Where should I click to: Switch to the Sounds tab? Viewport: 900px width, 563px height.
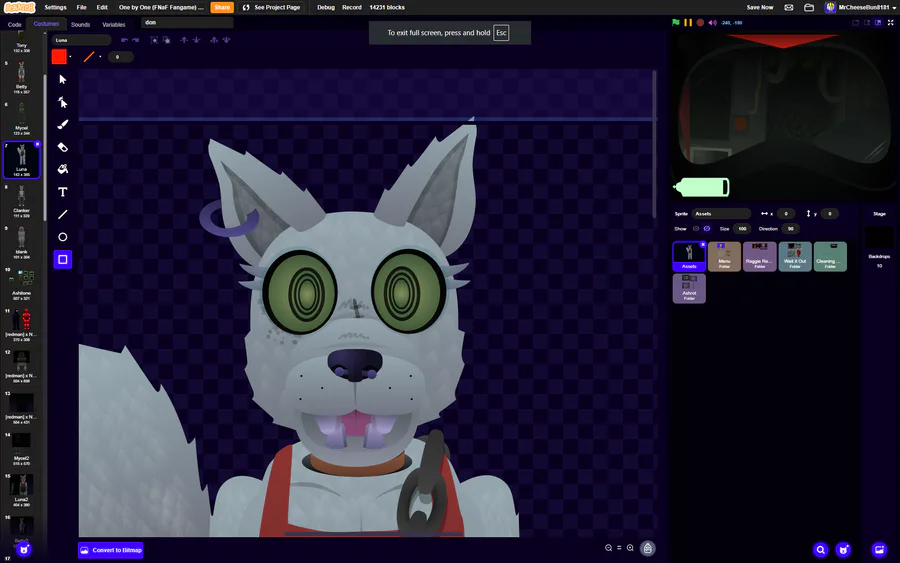pos(80,25)
